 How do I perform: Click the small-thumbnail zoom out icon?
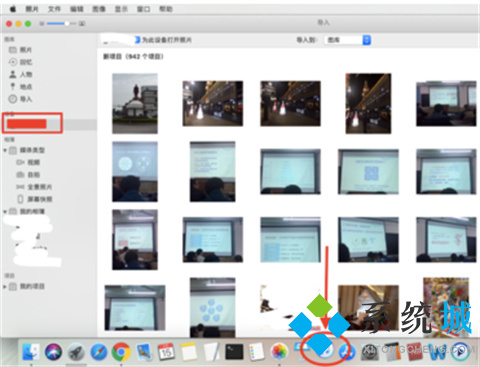[x=42, y=24]
